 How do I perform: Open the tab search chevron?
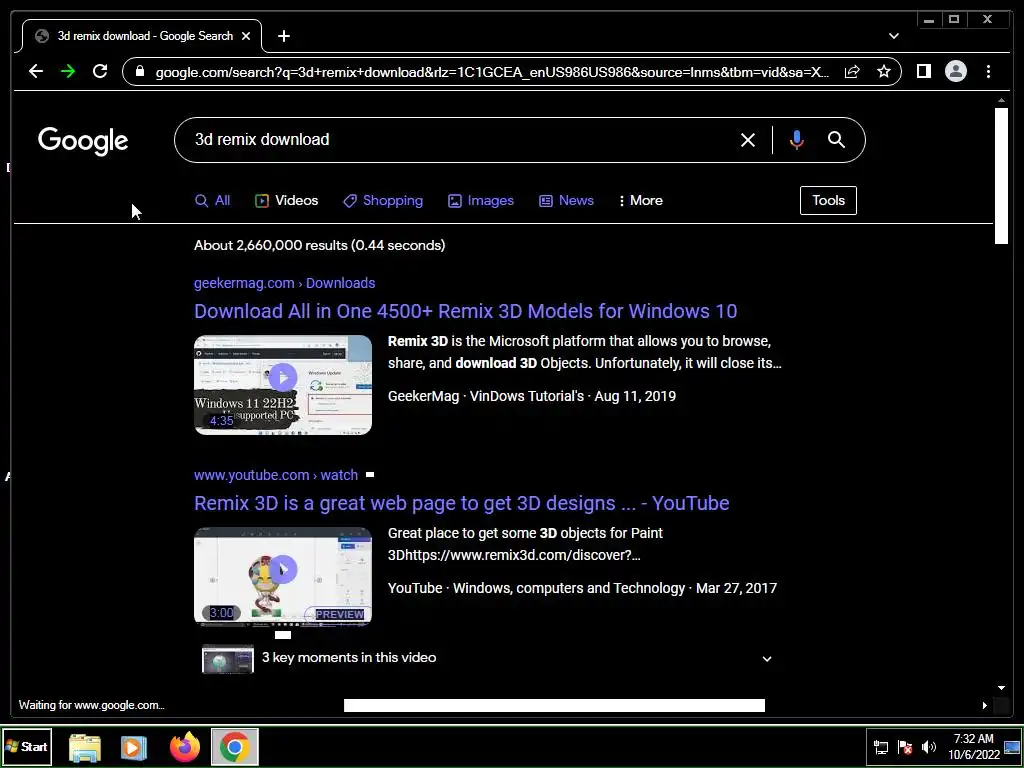point(893,37)
